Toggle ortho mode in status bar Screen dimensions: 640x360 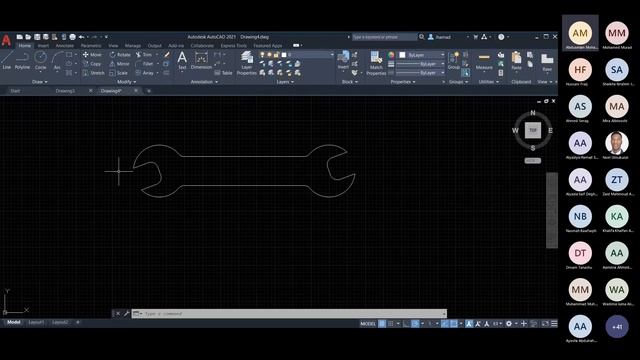[406, 324]
